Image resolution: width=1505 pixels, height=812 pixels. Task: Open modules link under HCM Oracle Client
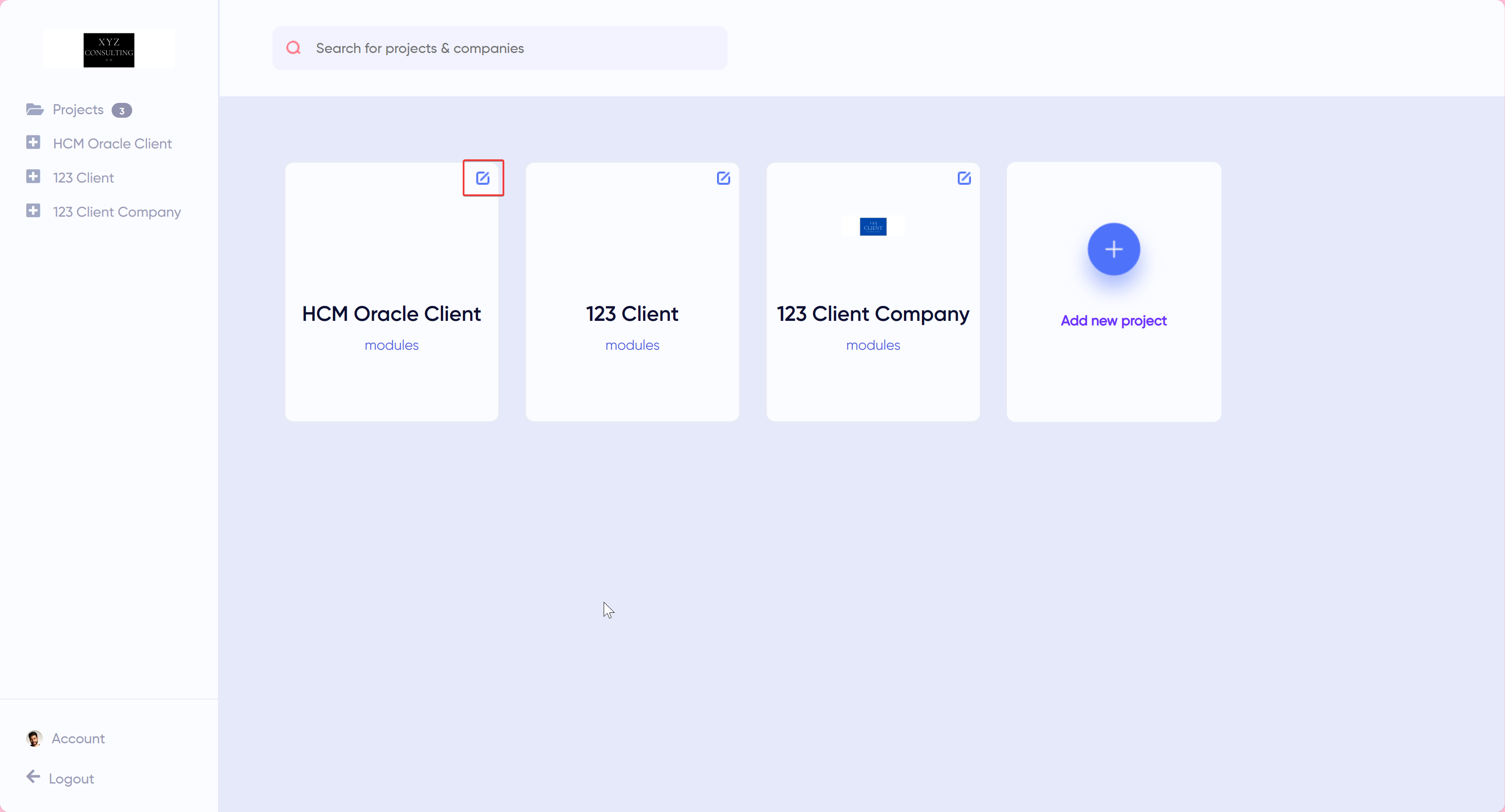[391, 345]
